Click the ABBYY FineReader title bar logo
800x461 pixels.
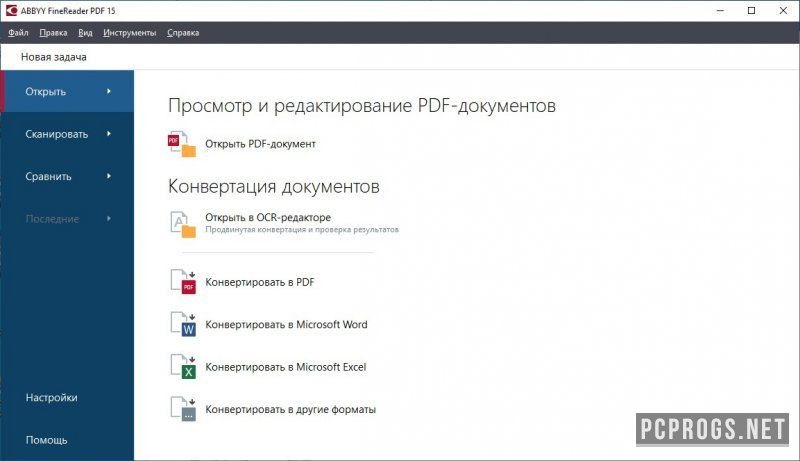point(11,10)
